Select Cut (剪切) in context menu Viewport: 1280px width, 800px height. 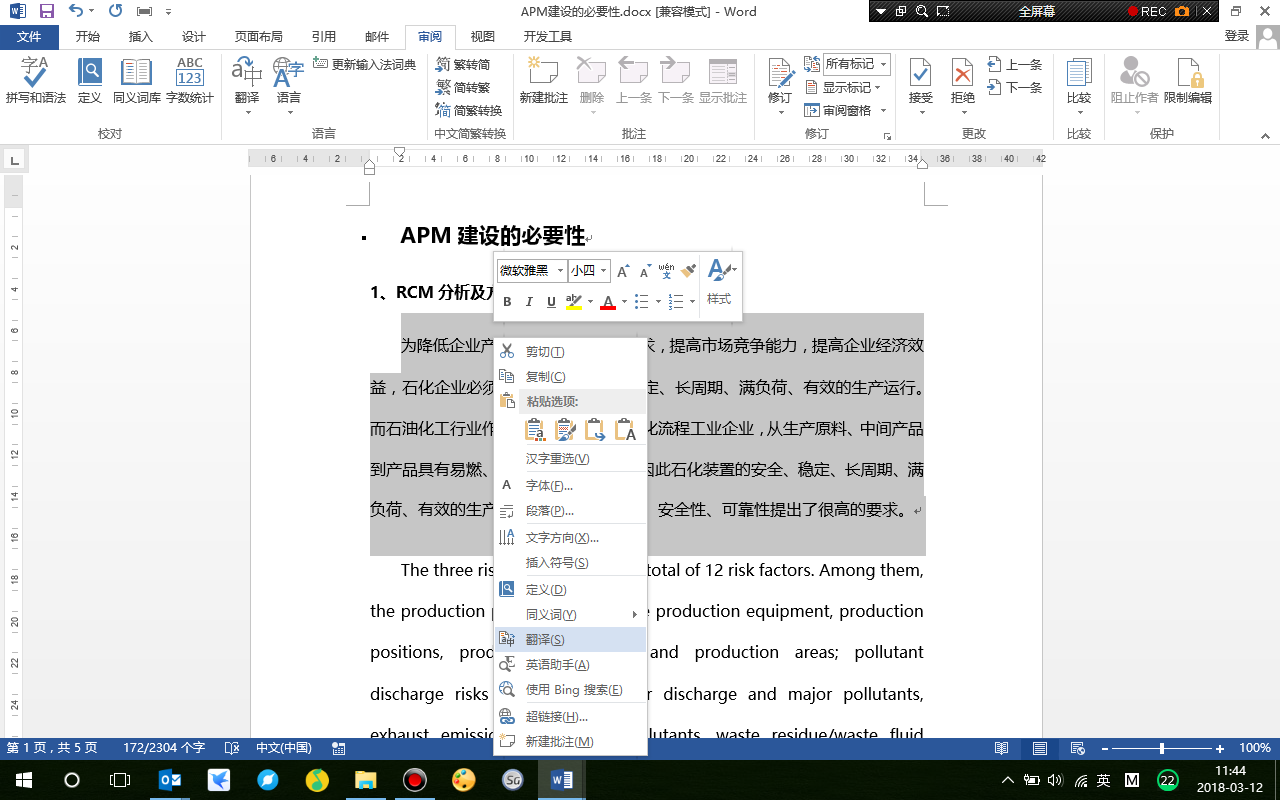(x=571, y=351)
